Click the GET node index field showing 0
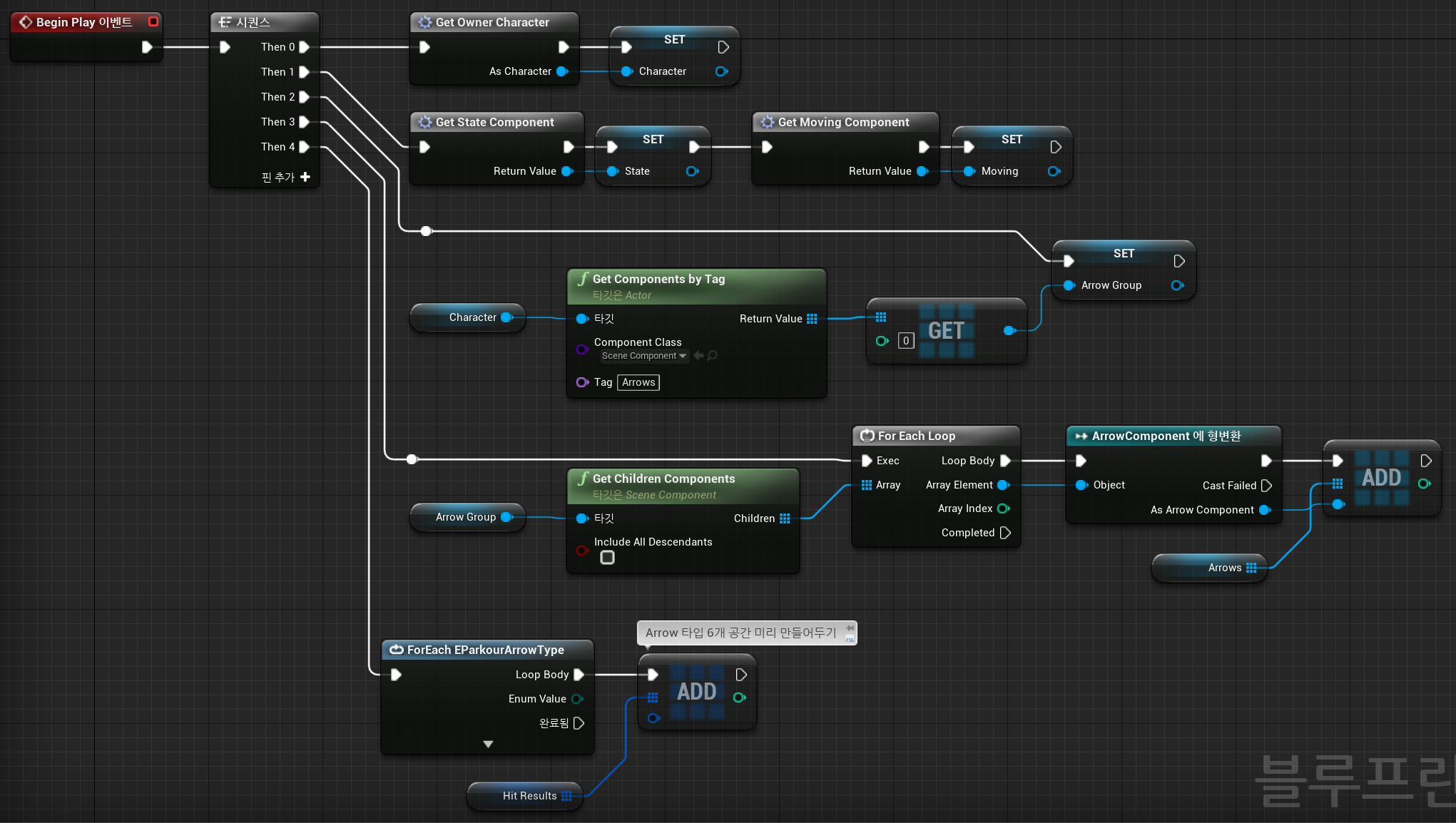The image size is (1456, 823). (905, 341)
